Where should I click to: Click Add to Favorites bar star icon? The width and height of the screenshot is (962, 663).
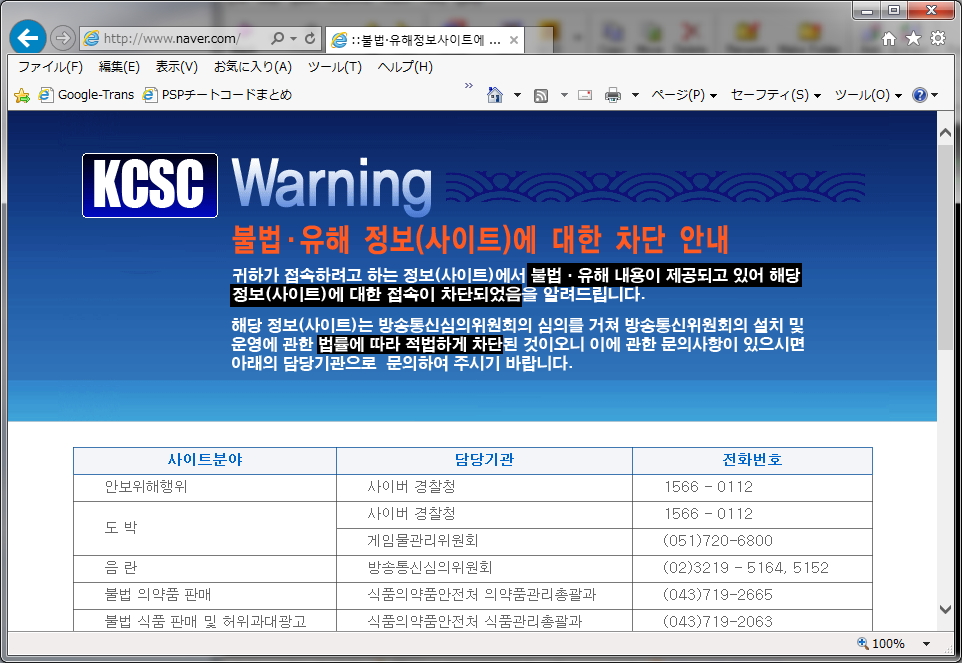point(21,95)
